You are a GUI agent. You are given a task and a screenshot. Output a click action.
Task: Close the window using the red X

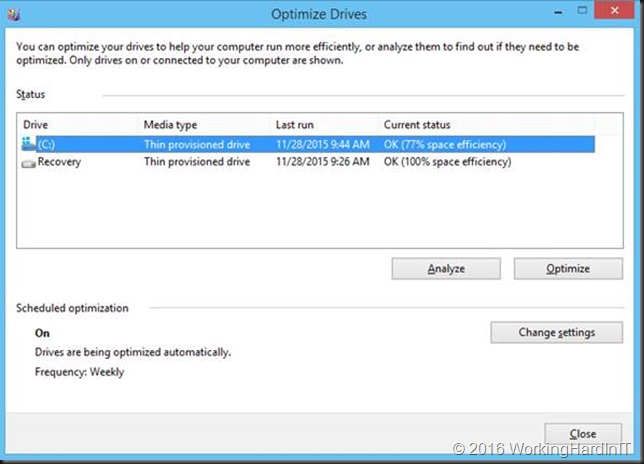pos(614,11)
